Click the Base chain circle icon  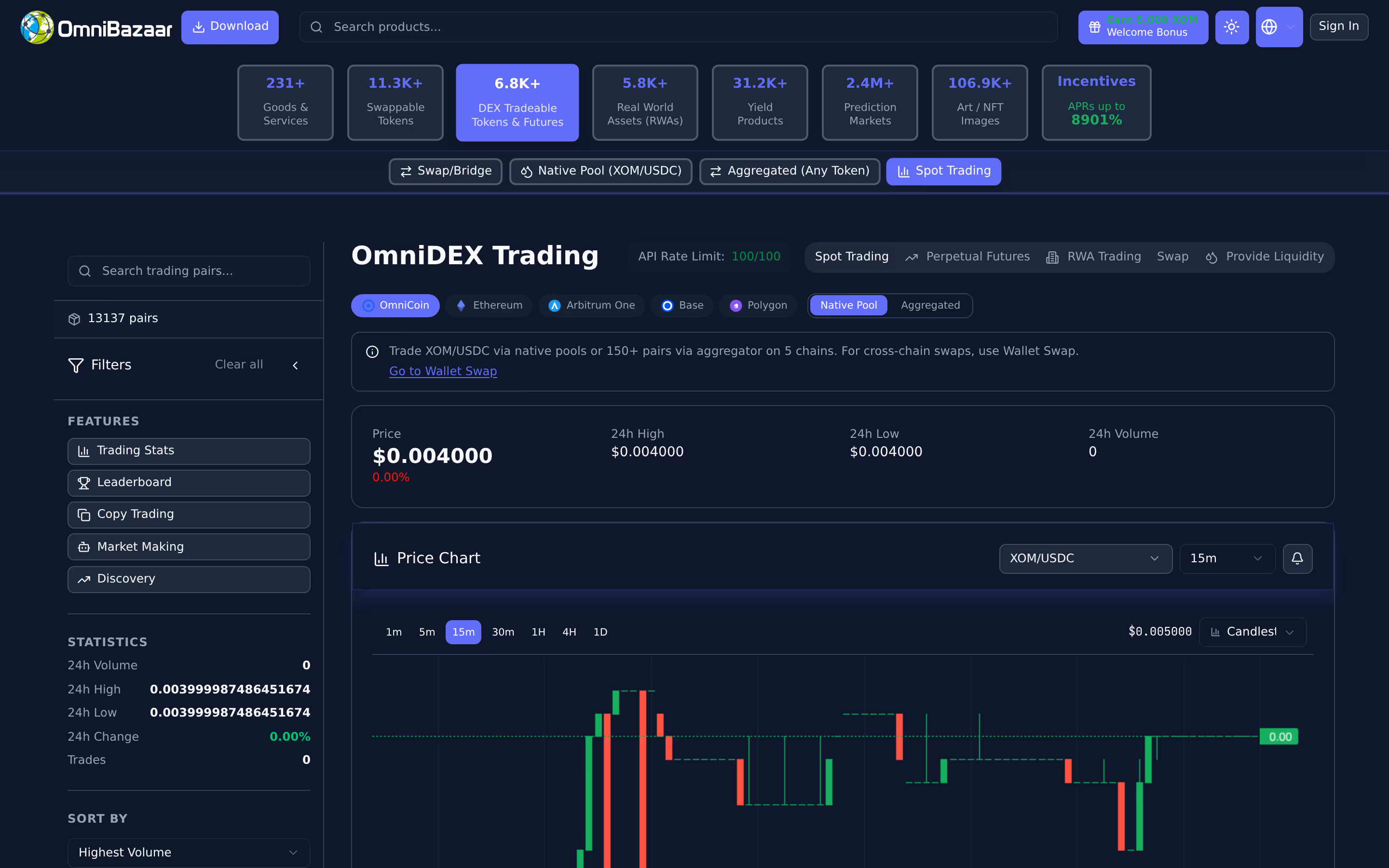click(x=667, y=305)
